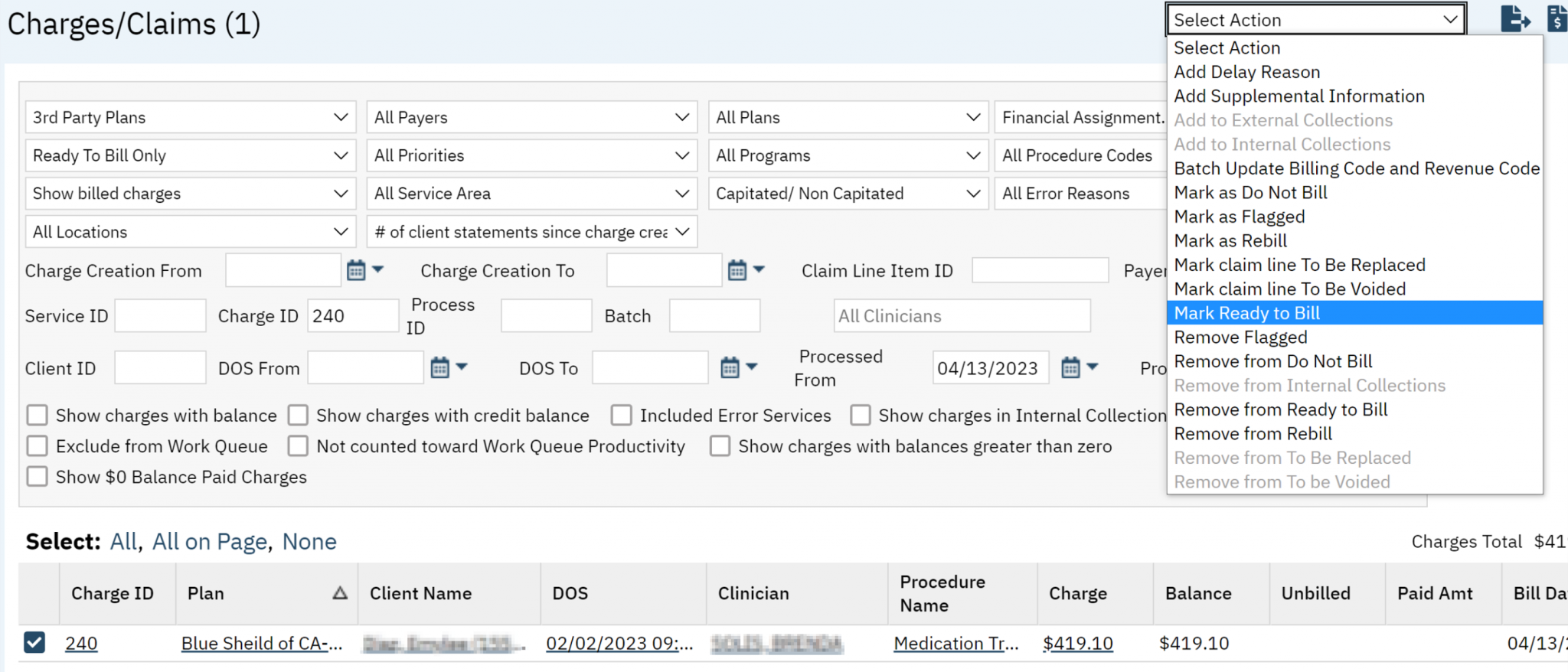Sort by Plan column using triangle icon

click(340, 593)
